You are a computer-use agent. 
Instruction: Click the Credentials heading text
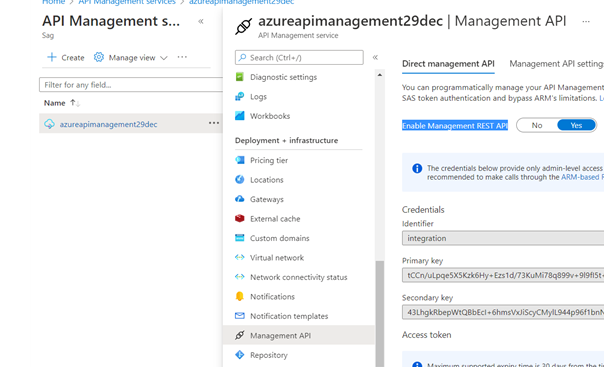click(x=423, y=209)
